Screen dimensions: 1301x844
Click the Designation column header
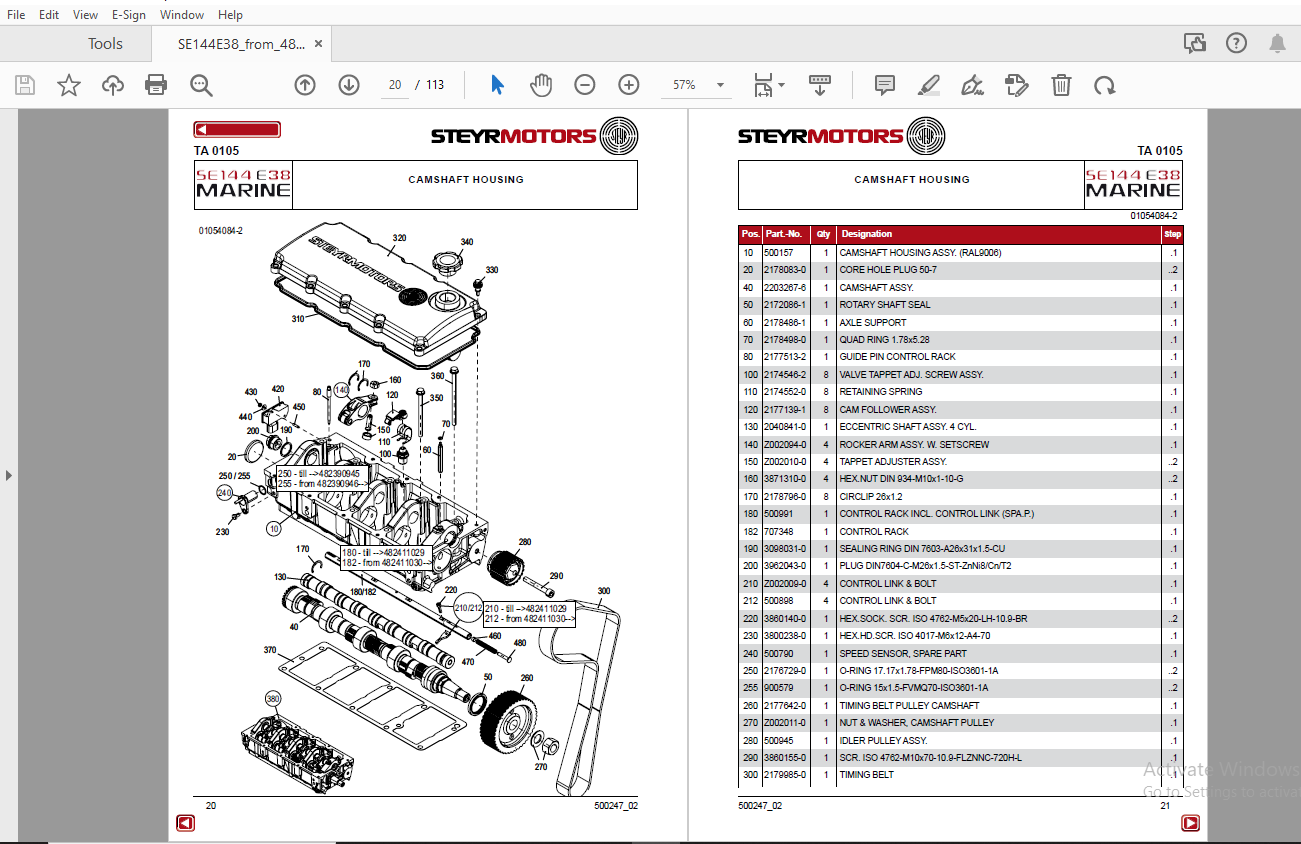pos(867,234)
